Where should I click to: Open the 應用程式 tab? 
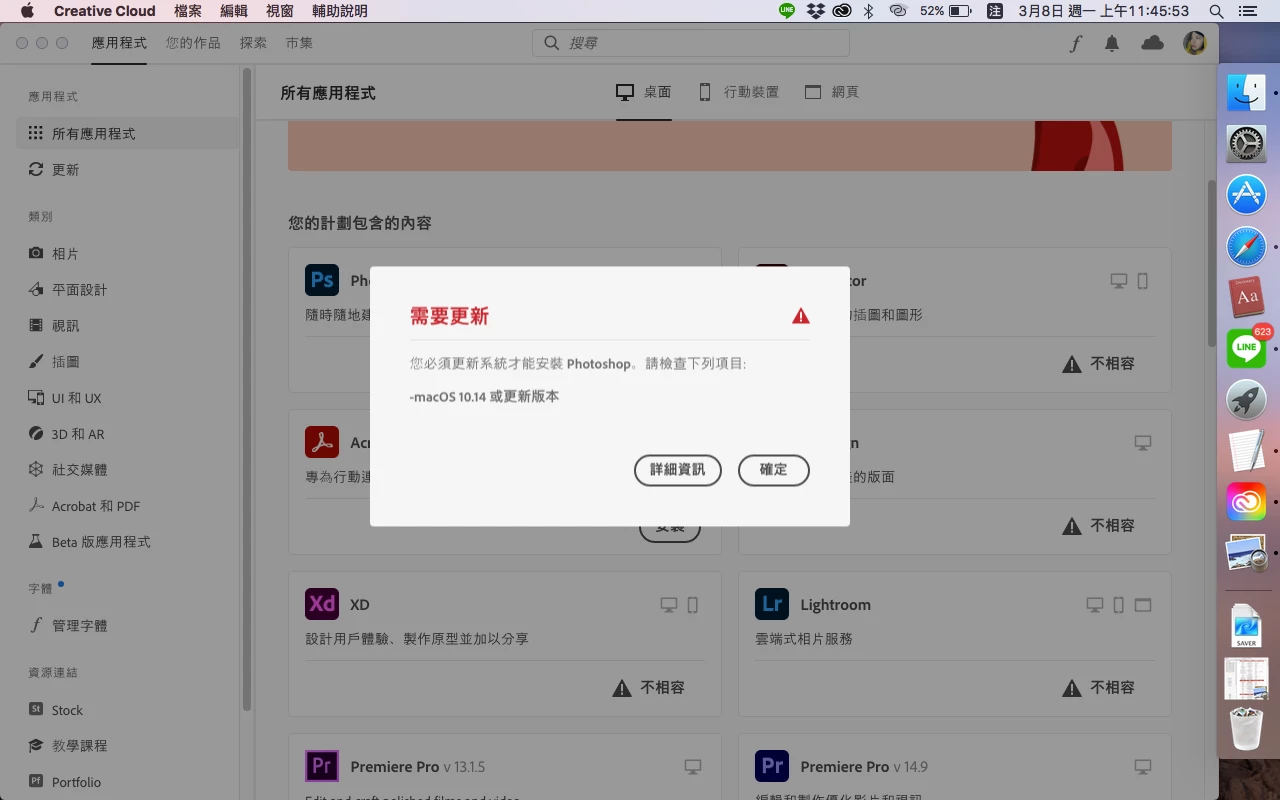[119, 43]
